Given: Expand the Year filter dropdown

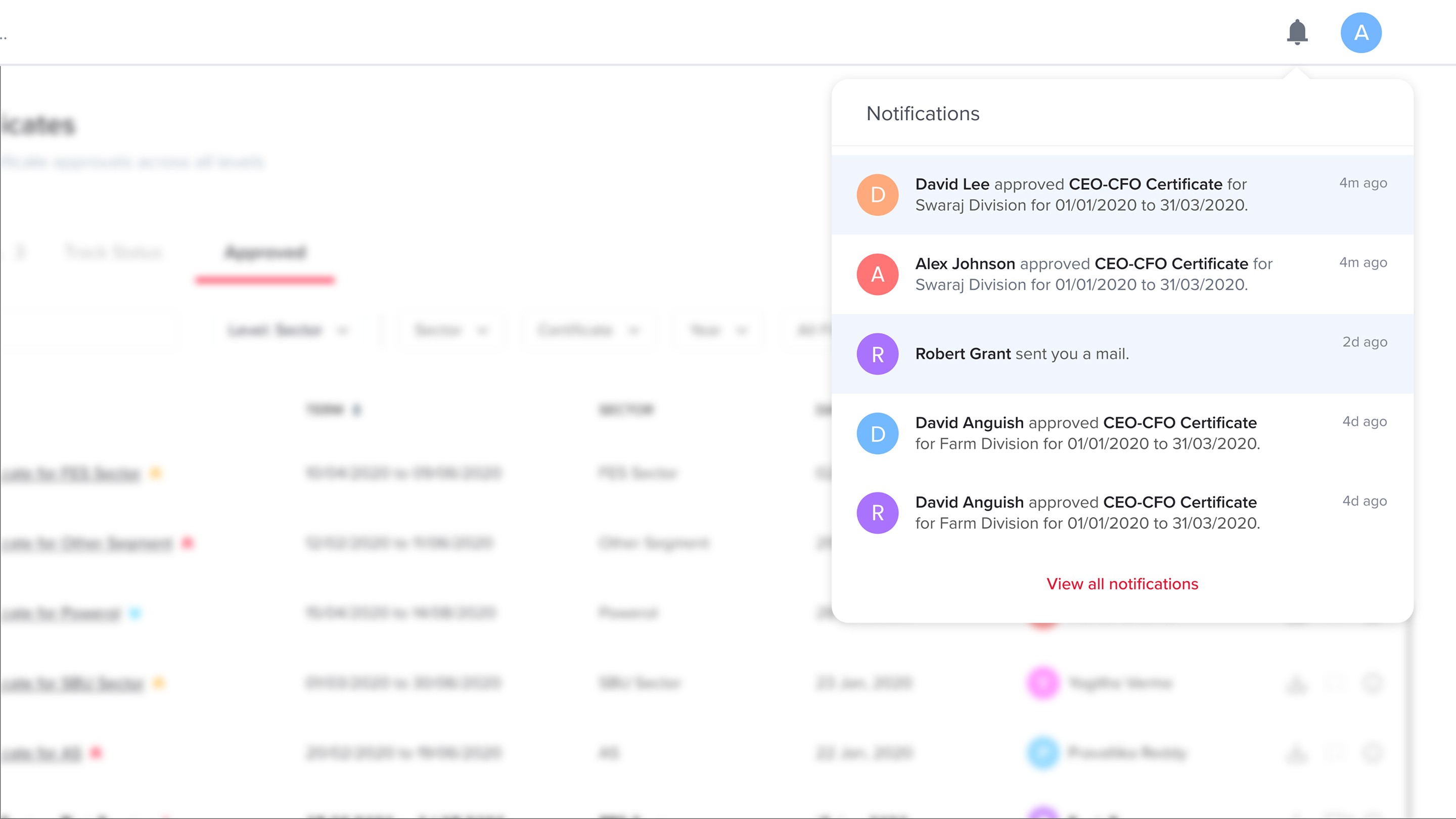Looking at the screenshot, I should coord(718,330).
